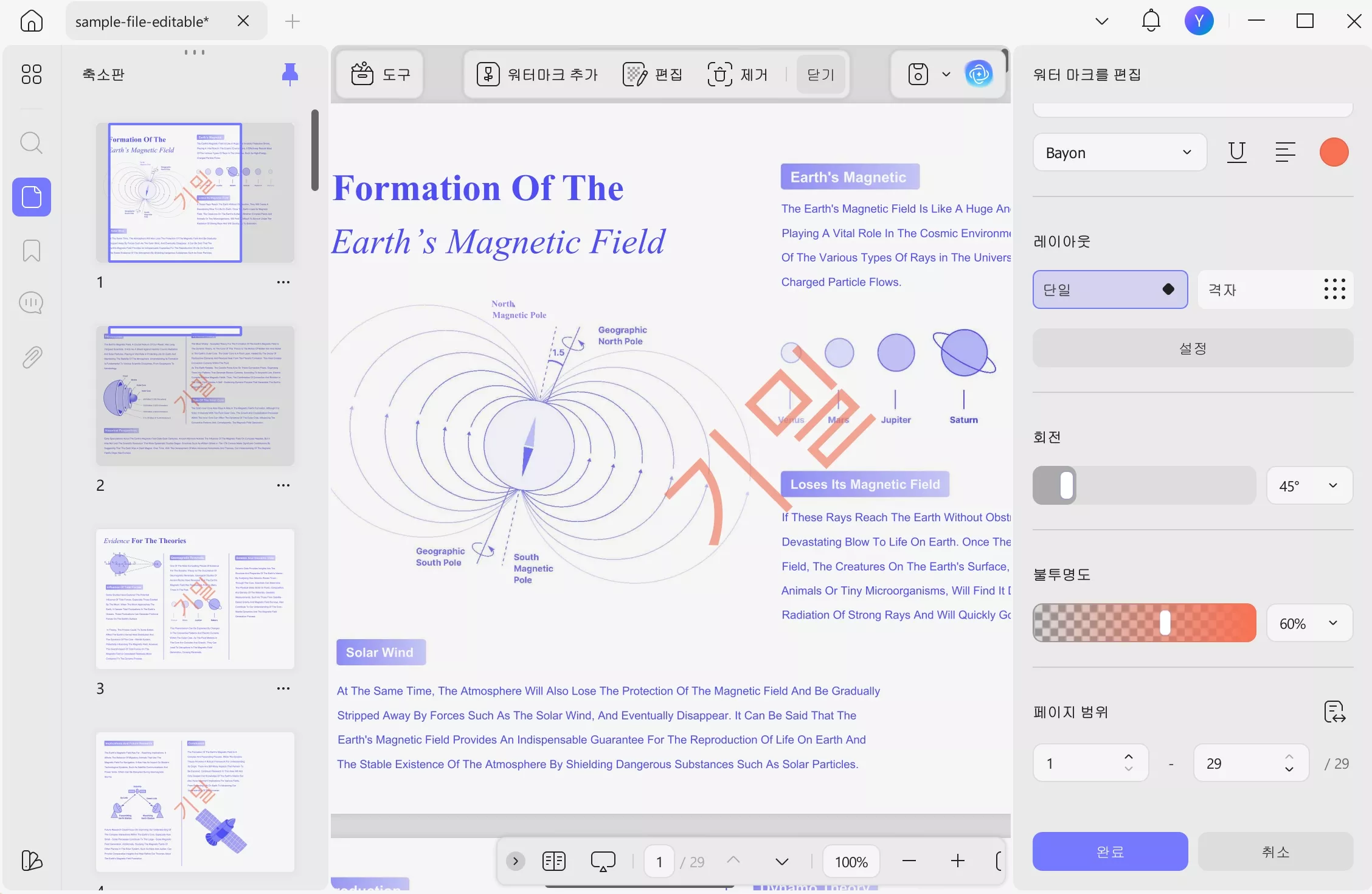Click the thumbnail panel vertical scrollbar
Image resolution: width=1372 pixels, height=894 pixels.
(x=314, y=150)
